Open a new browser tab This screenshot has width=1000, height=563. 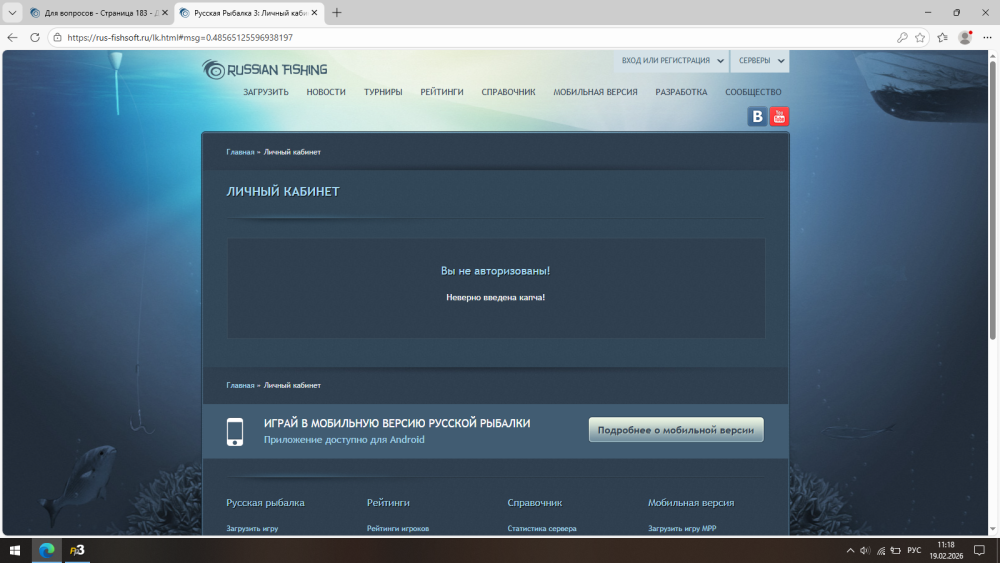point(337,13)
